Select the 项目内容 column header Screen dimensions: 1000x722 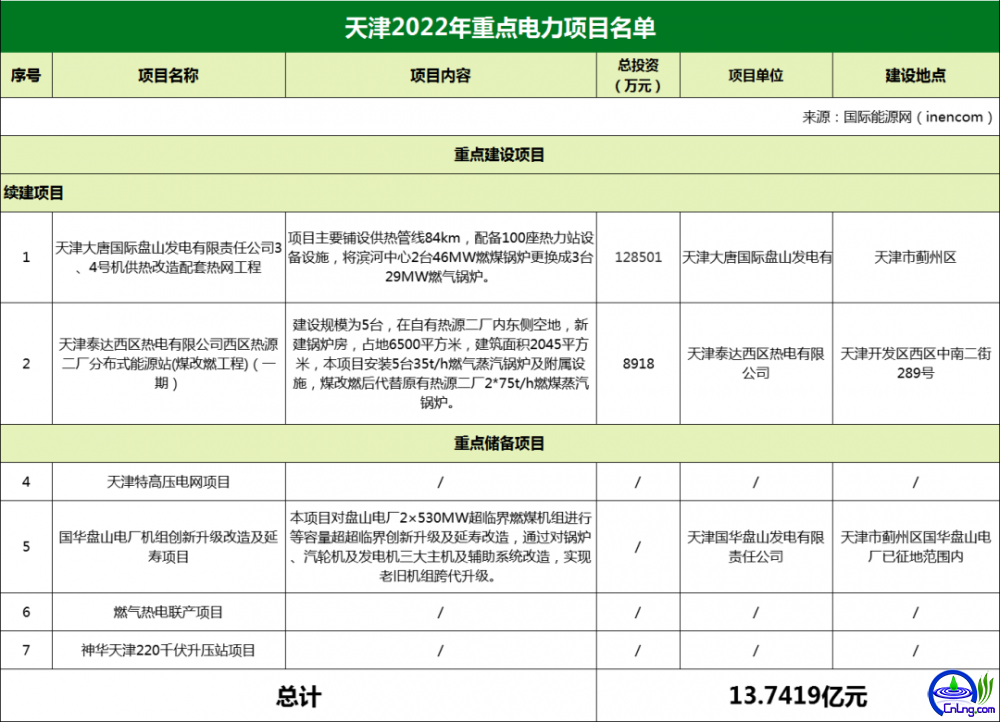click(440, 75)
